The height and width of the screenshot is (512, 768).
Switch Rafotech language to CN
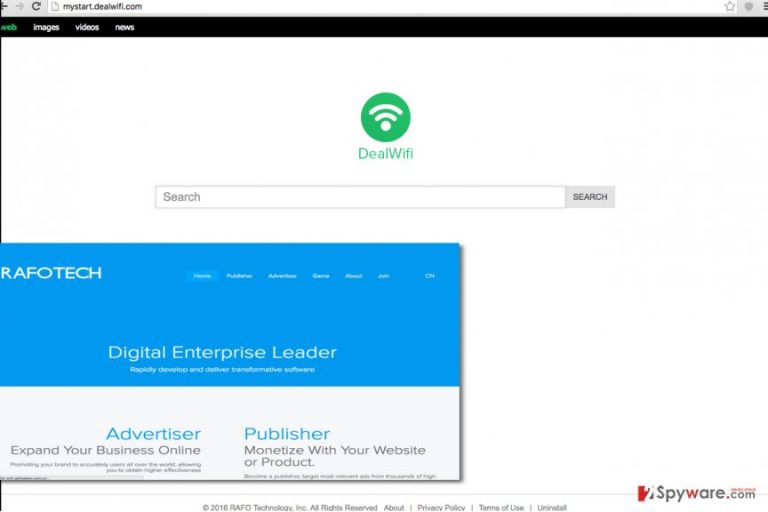coord(430,276)
